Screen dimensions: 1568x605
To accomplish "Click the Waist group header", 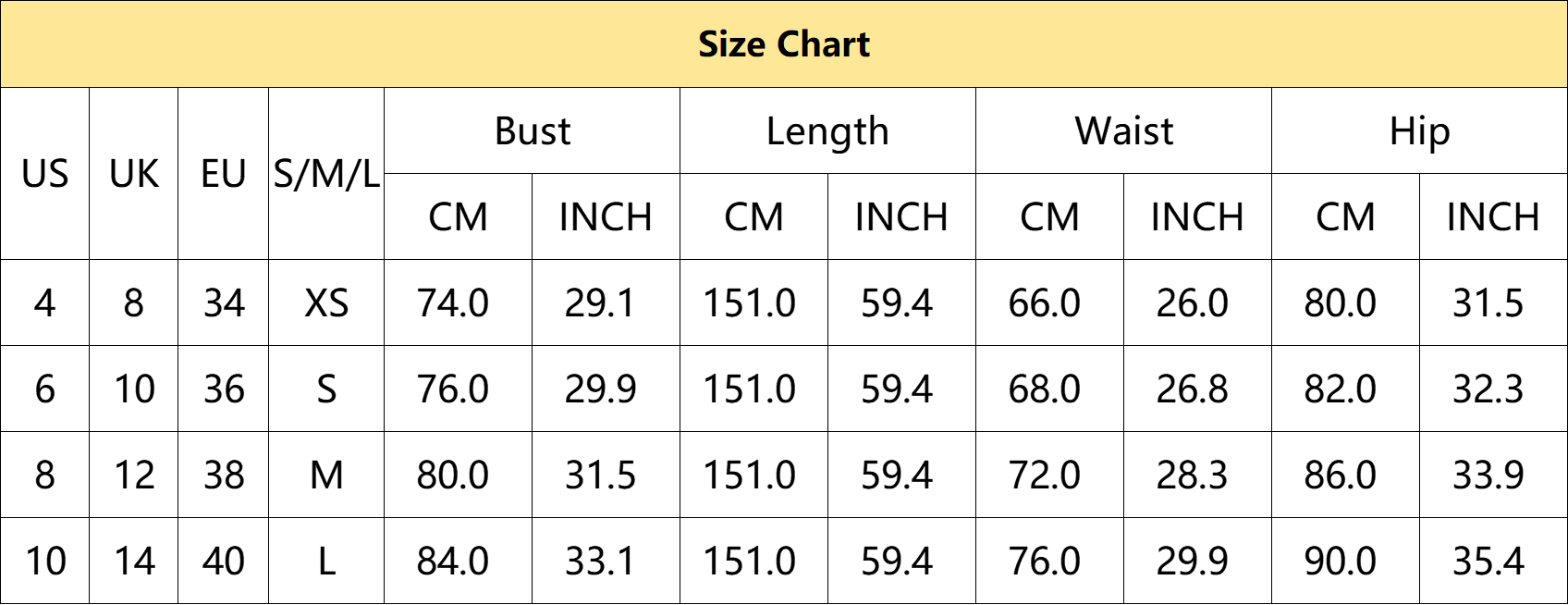I will (x=1124, y=131).
